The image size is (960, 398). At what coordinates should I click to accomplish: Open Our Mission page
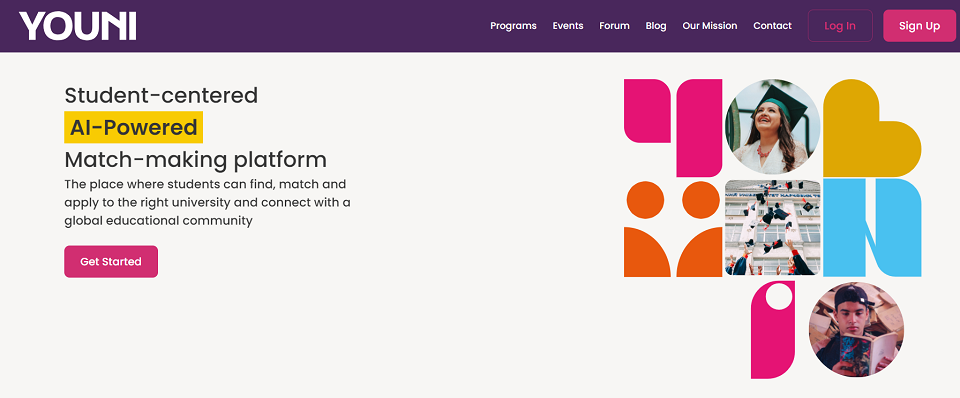tap(710, 26)
